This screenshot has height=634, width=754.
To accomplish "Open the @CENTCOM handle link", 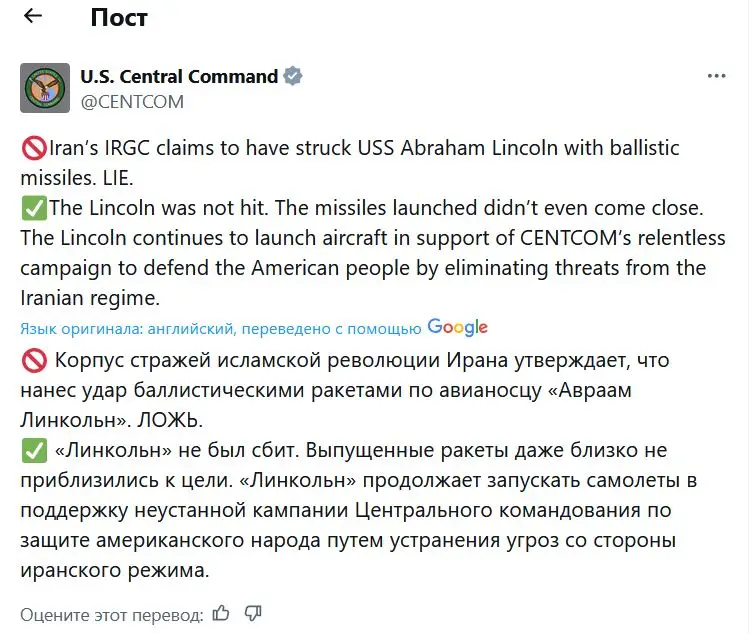I will tap(132, 101).
